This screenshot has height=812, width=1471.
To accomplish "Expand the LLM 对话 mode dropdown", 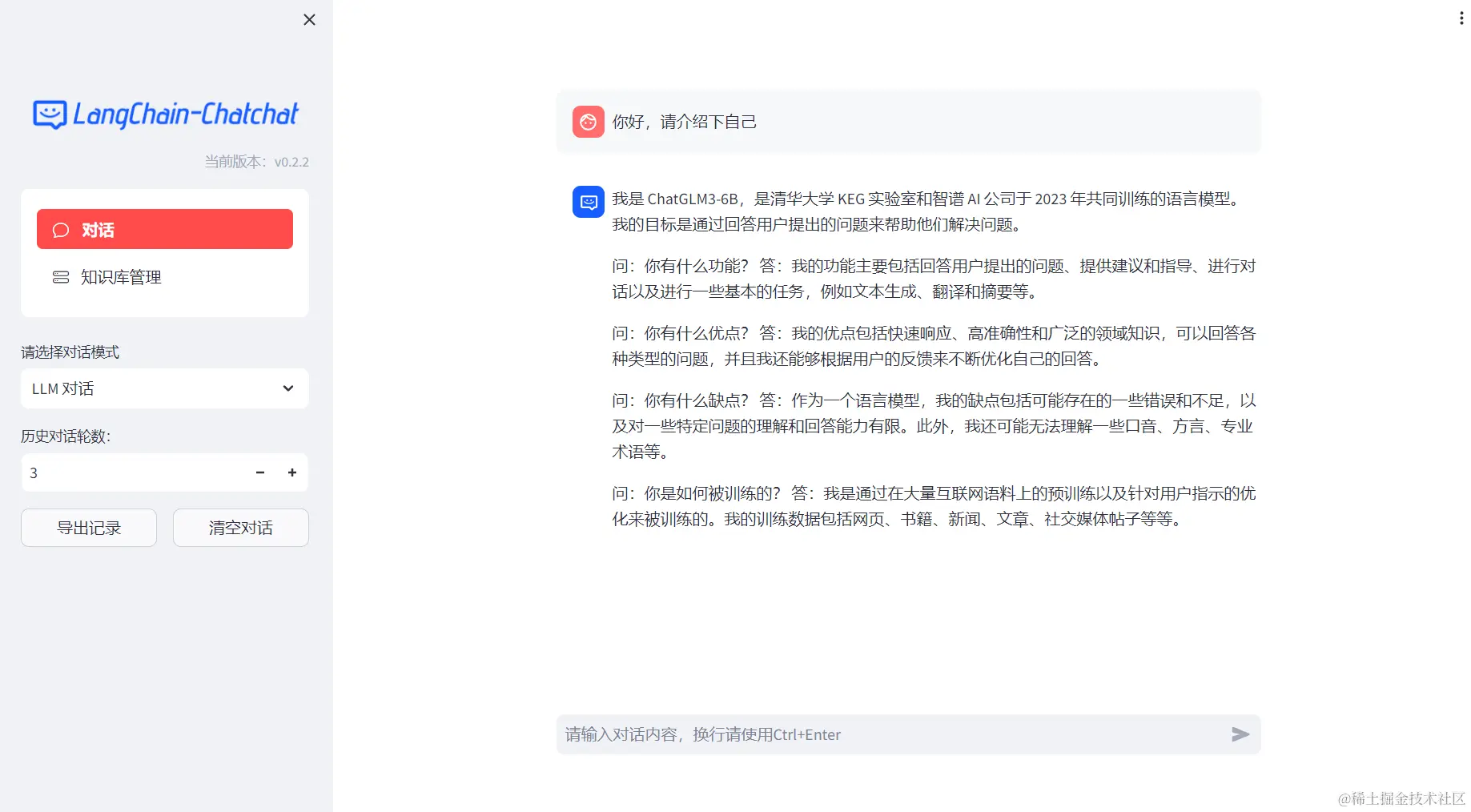I will click(165, 388).
